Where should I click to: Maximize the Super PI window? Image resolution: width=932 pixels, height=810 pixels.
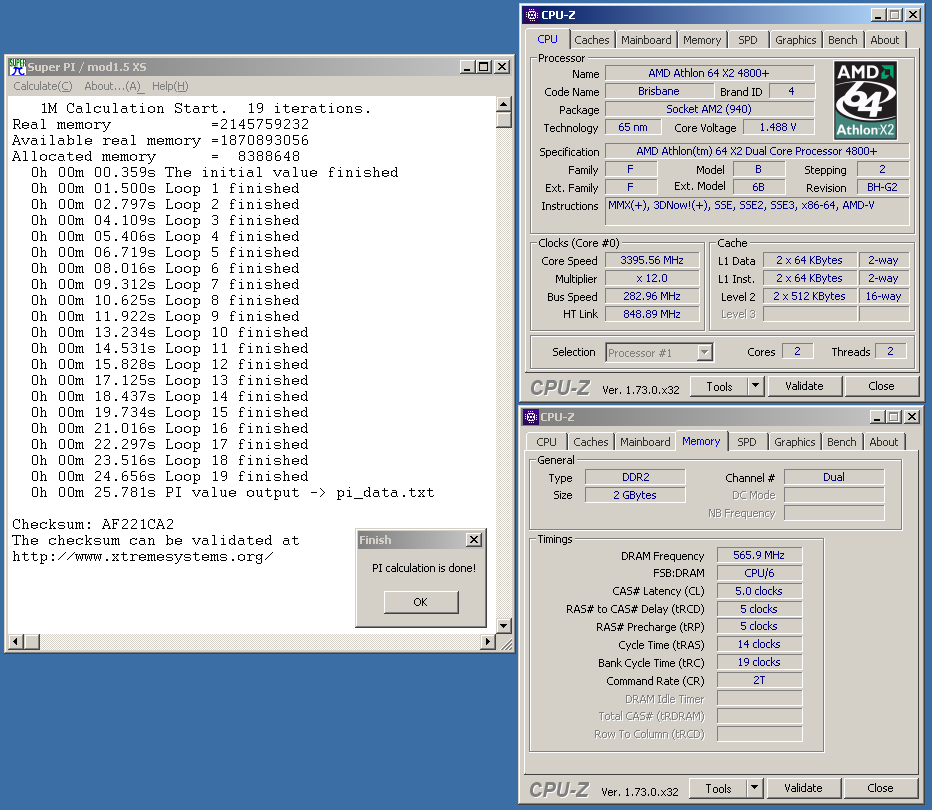click(x=484, y=67)
